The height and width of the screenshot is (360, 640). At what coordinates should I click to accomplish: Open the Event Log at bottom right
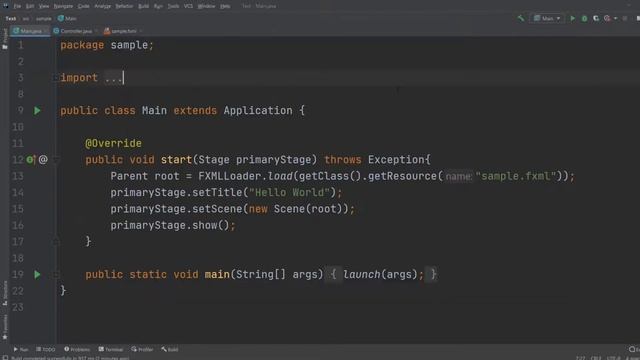point(634,349)
